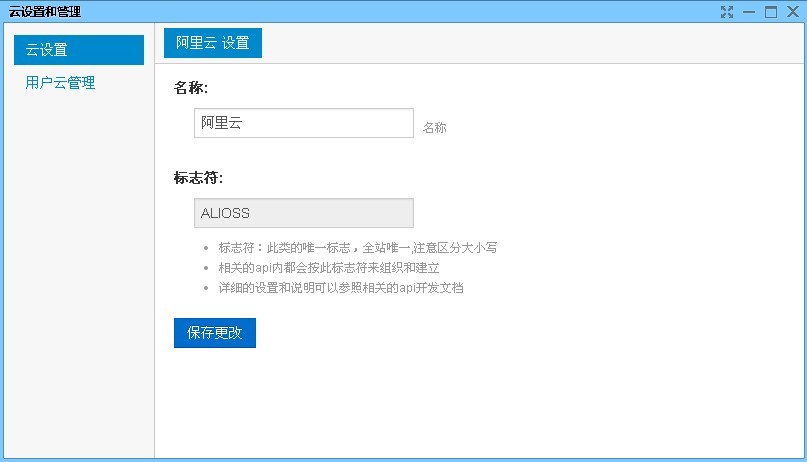Click the window title 云设置和管理

45,11
